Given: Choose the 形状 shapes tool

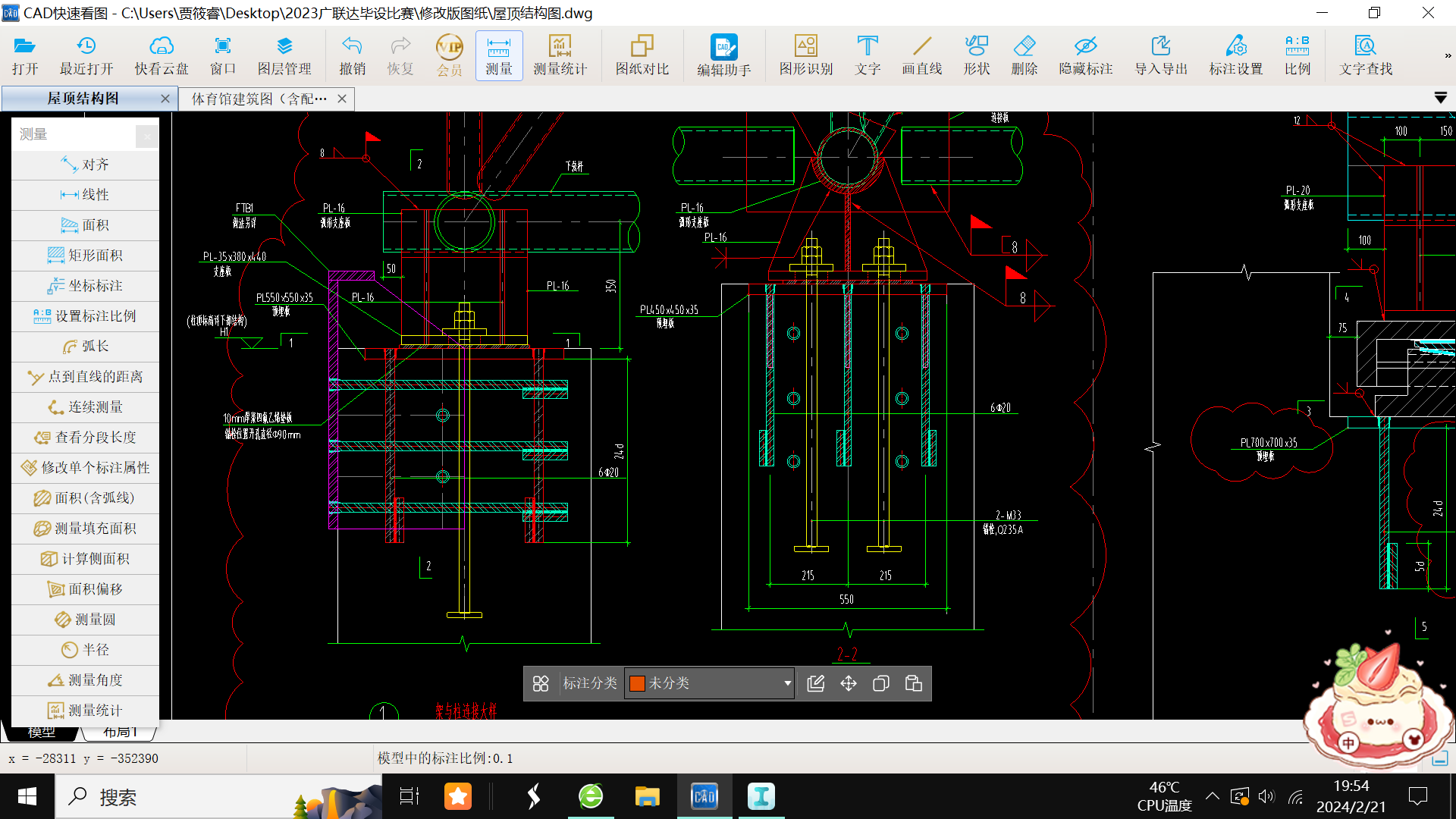Looking at the screenshot, I should [977, 56].
